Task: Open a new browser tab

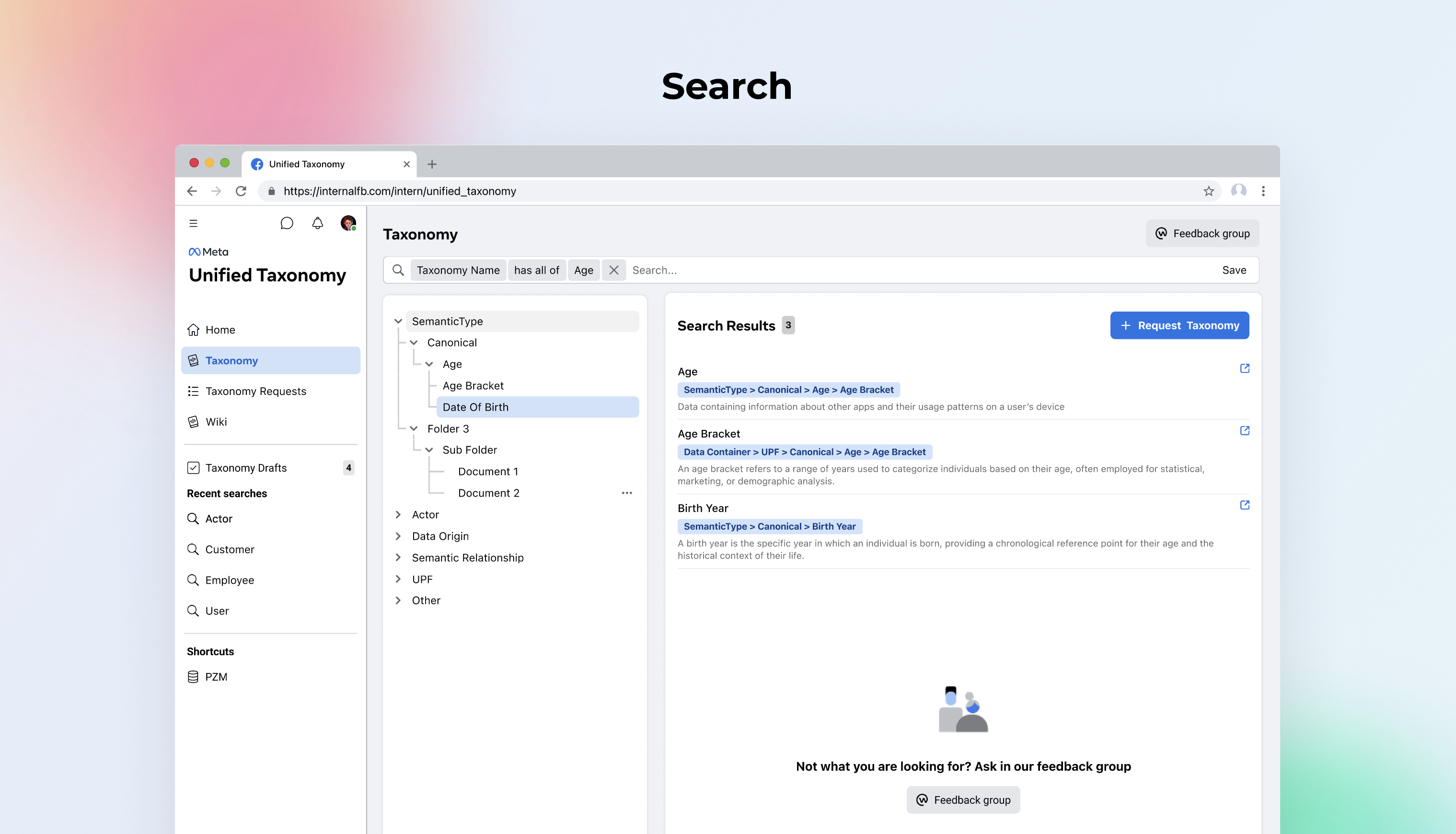Action: [x=432, y=164]
